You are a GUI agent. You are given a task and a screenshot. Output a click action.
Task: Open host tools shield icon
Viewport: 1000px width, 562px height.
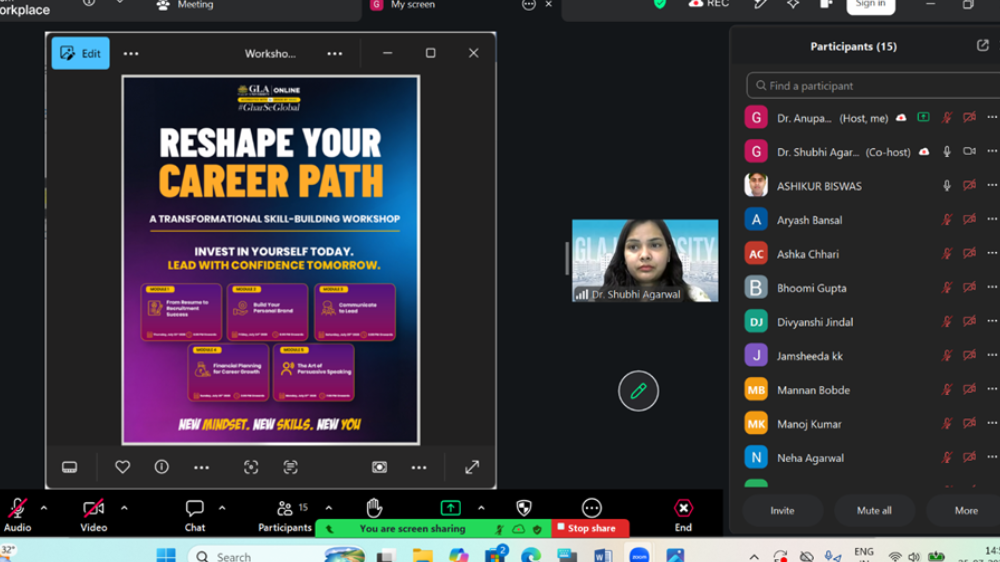[524, 508]
